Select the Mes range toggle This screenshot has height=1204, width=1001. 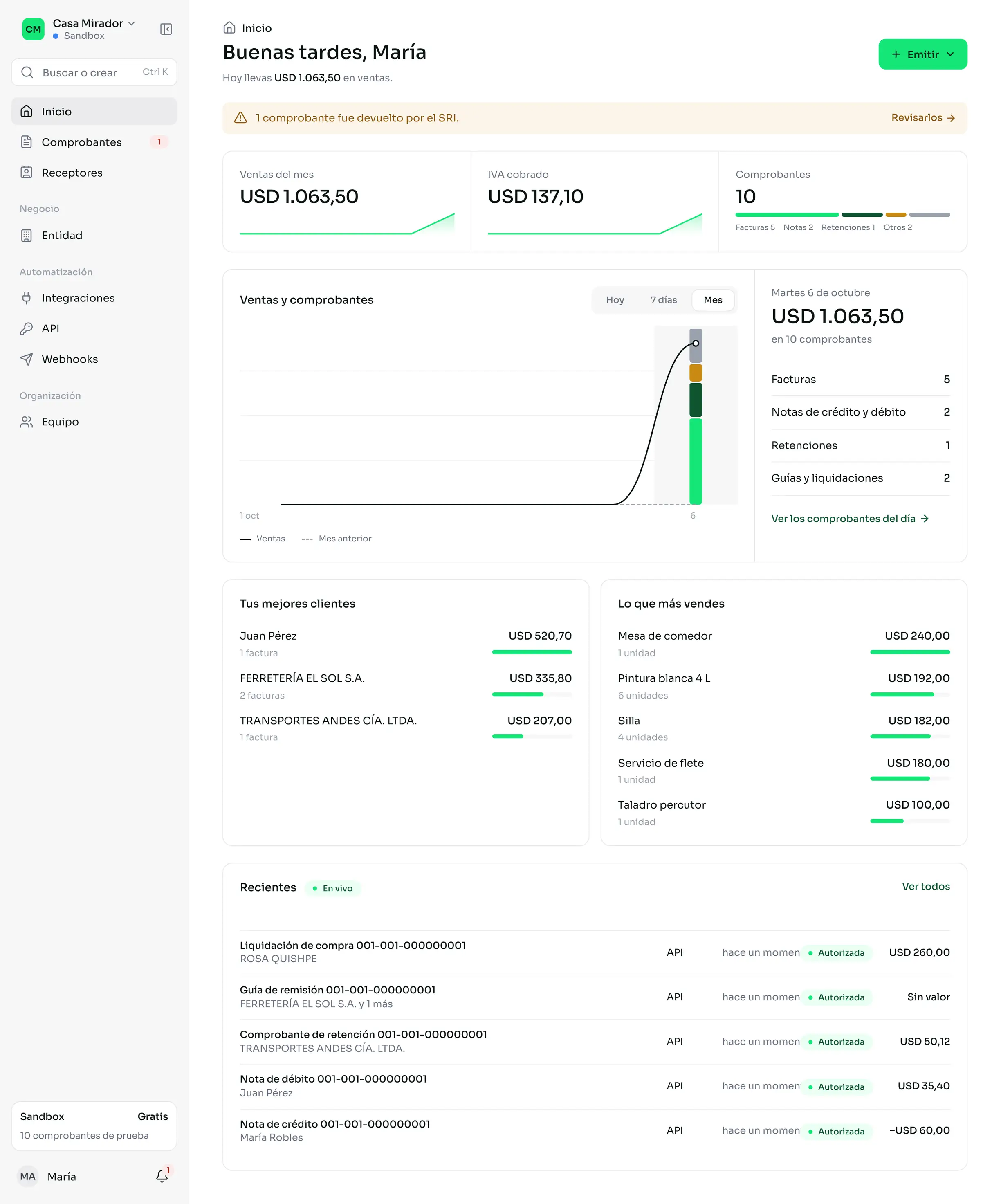point(713,300)
